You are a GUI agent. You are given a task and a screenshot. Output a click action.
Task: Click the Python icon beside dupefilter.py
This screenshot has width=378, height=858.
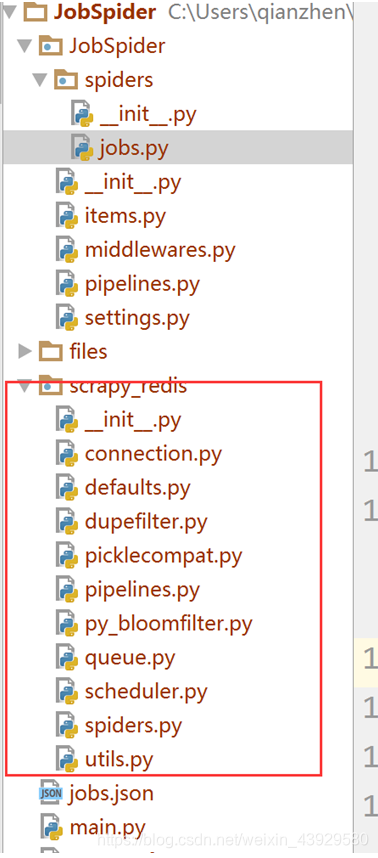tap(67, 521)
